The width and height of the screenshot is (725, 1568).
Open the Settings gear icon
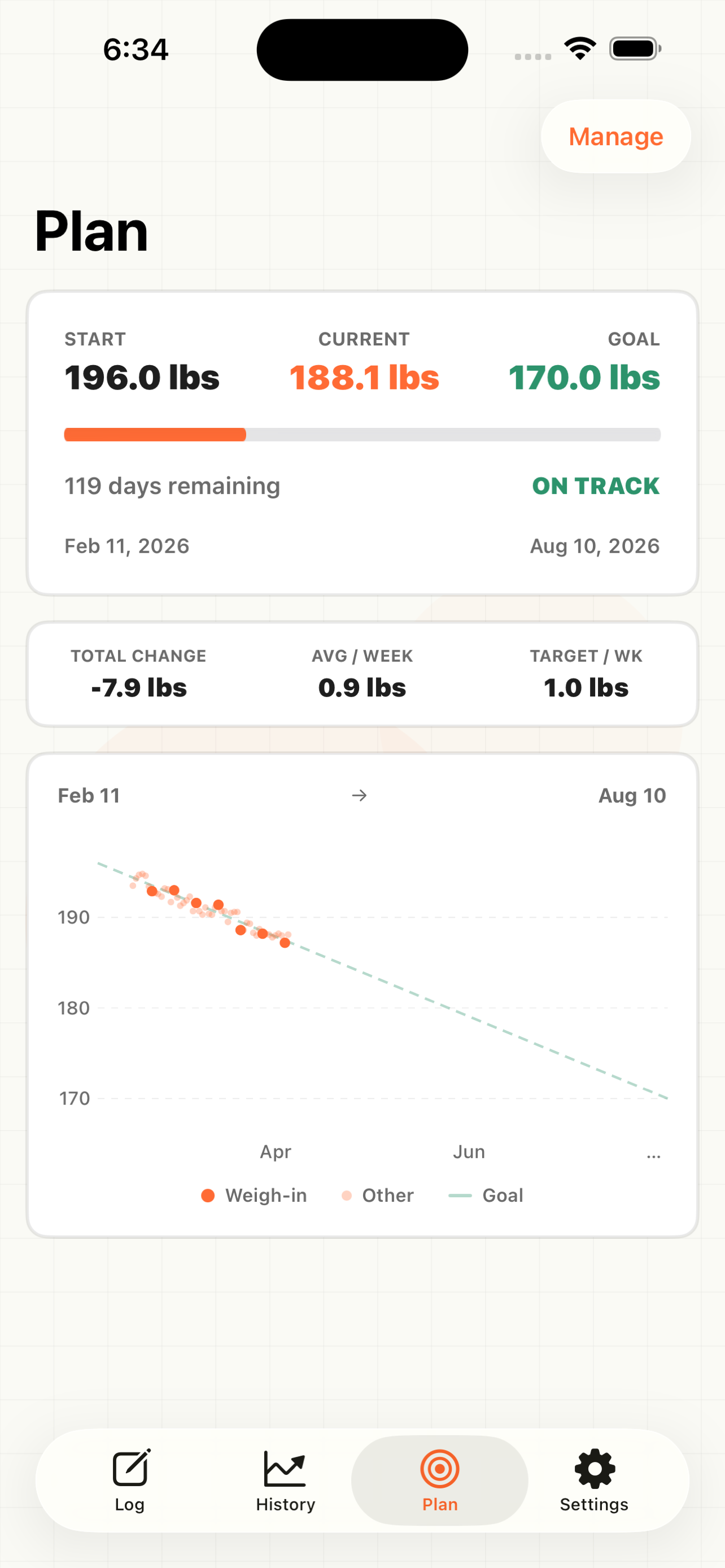click(x=594, y=1468)
